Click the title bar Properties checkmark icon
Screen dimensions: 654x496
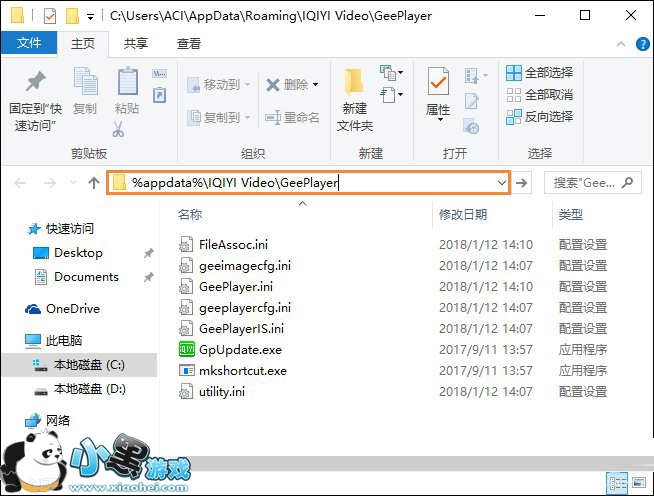(x=50, y=16)
